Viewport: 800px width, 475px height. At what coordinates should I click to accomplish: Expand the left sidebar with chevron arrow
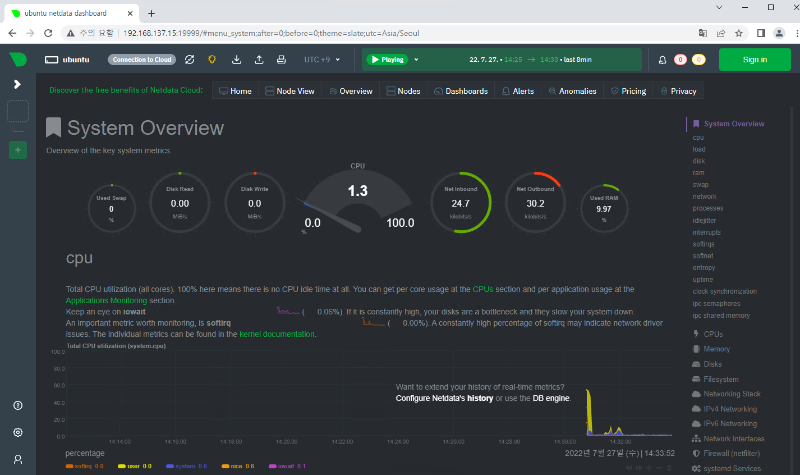pyautogui.click(x=17, y=84)
